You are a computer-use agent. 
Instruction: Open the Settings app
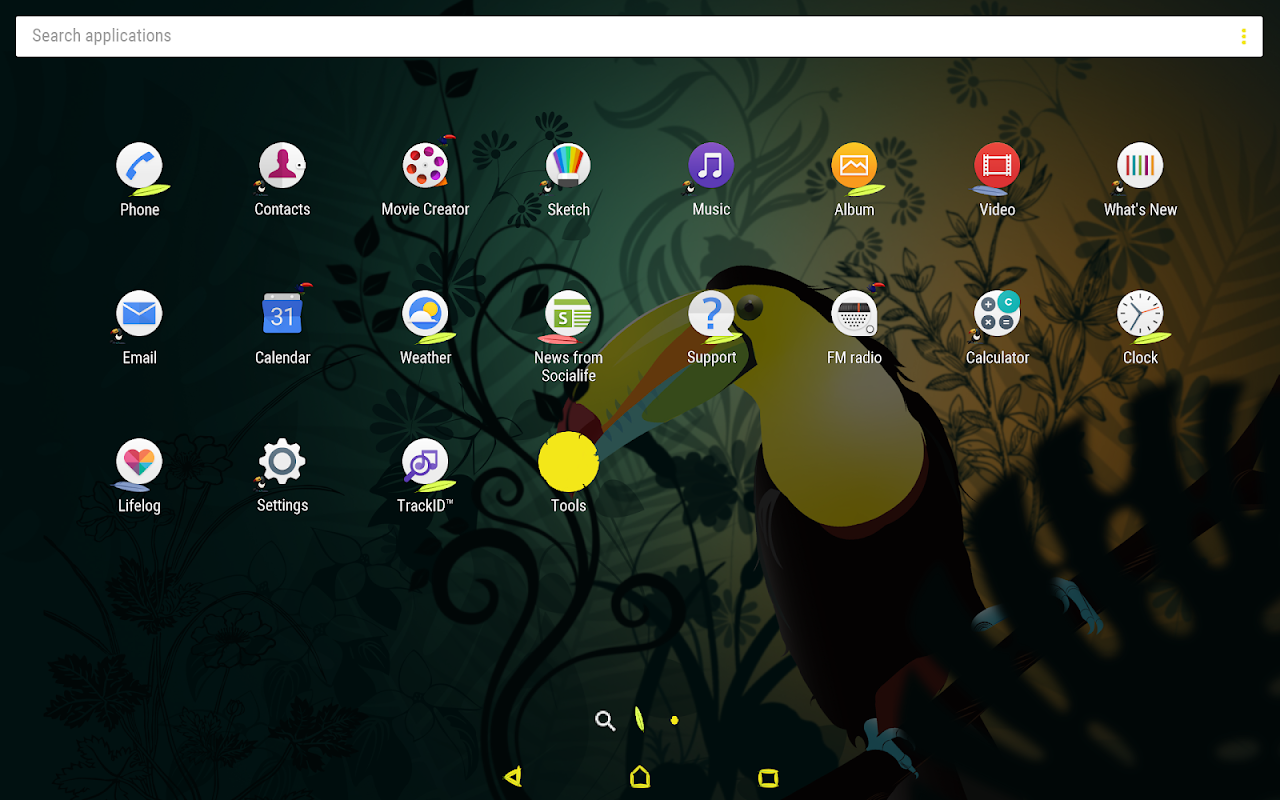click(x=282, y=463)
